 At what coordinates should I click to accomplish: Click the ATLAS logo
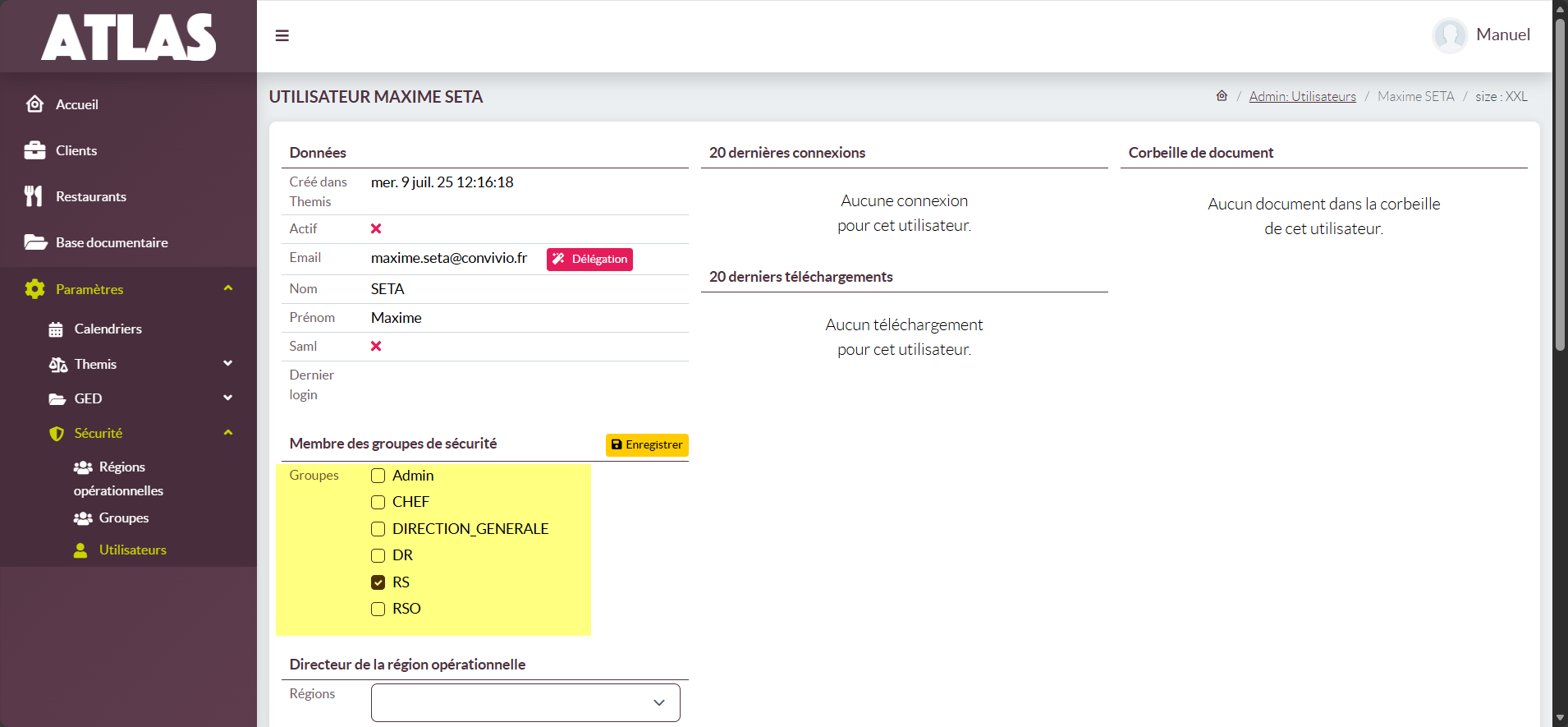tap(129, 37)
